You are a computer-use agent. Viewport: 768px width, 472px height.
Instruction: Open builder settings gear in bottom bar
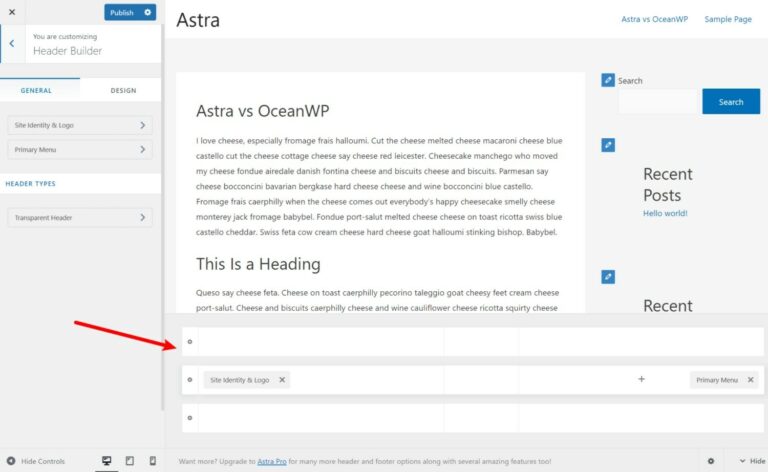711,461
